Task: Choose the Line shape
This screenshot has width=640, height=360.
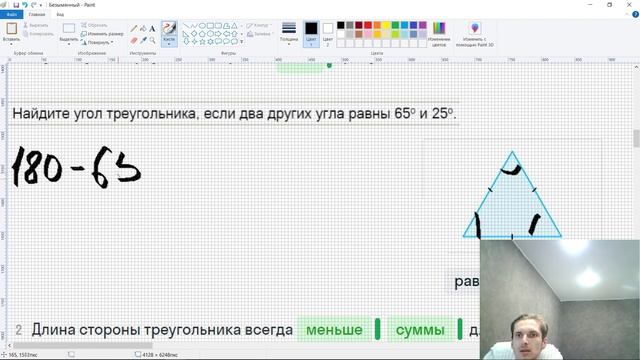Action: pos(186,26)
